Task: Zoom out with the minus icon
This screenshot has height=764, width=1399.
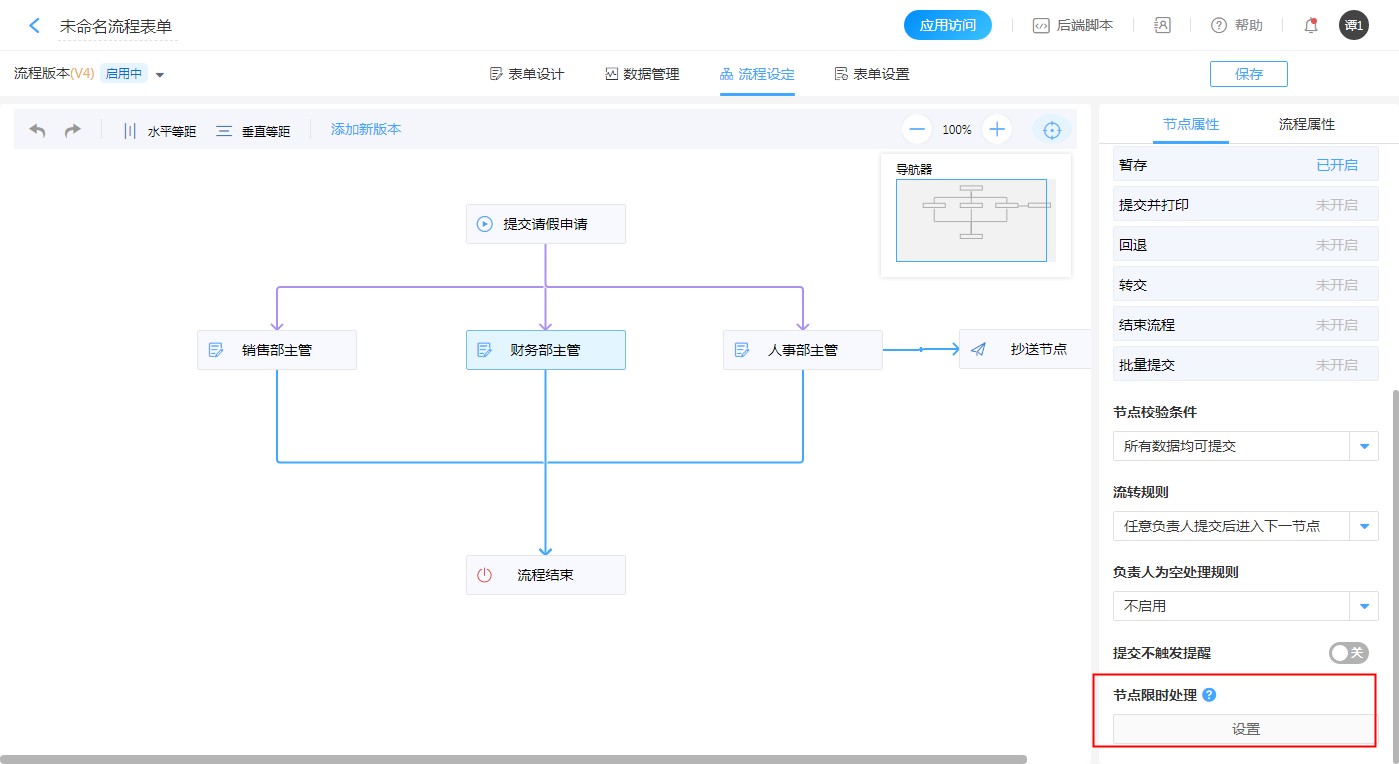Action: 917,129
